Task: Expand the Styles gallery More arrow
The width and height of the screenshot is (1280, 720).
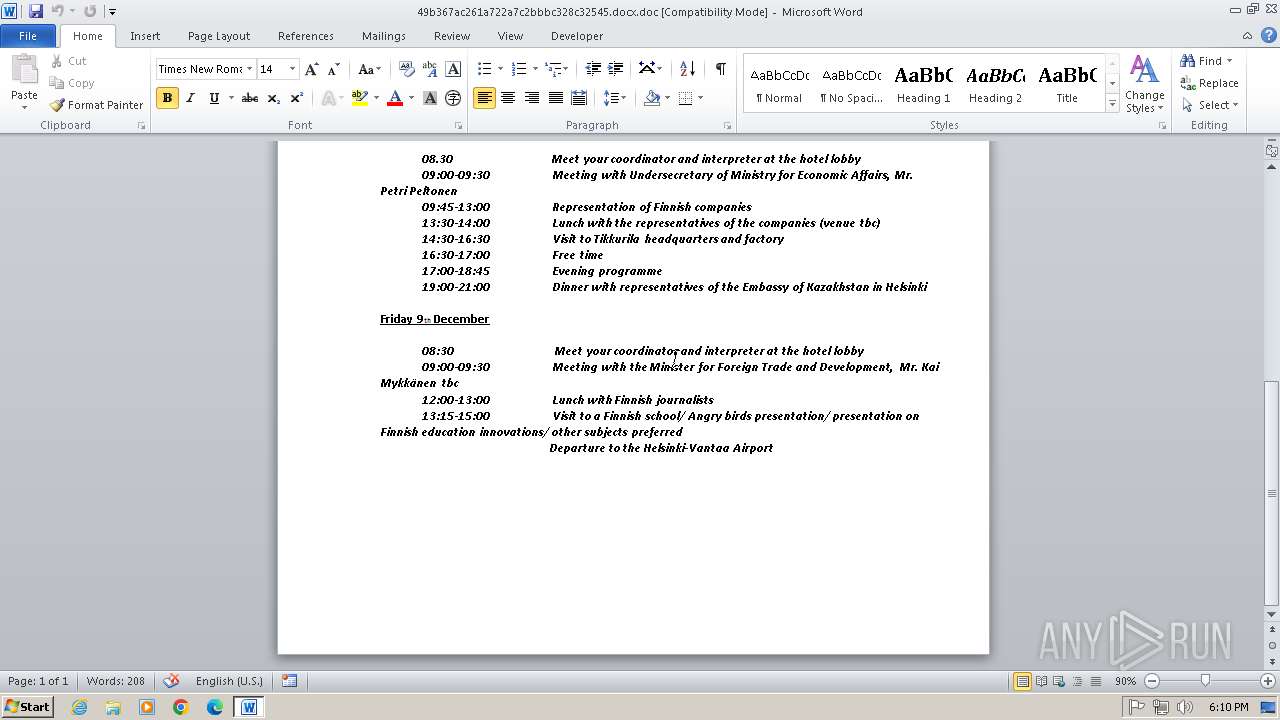Action: (1112, 104)
